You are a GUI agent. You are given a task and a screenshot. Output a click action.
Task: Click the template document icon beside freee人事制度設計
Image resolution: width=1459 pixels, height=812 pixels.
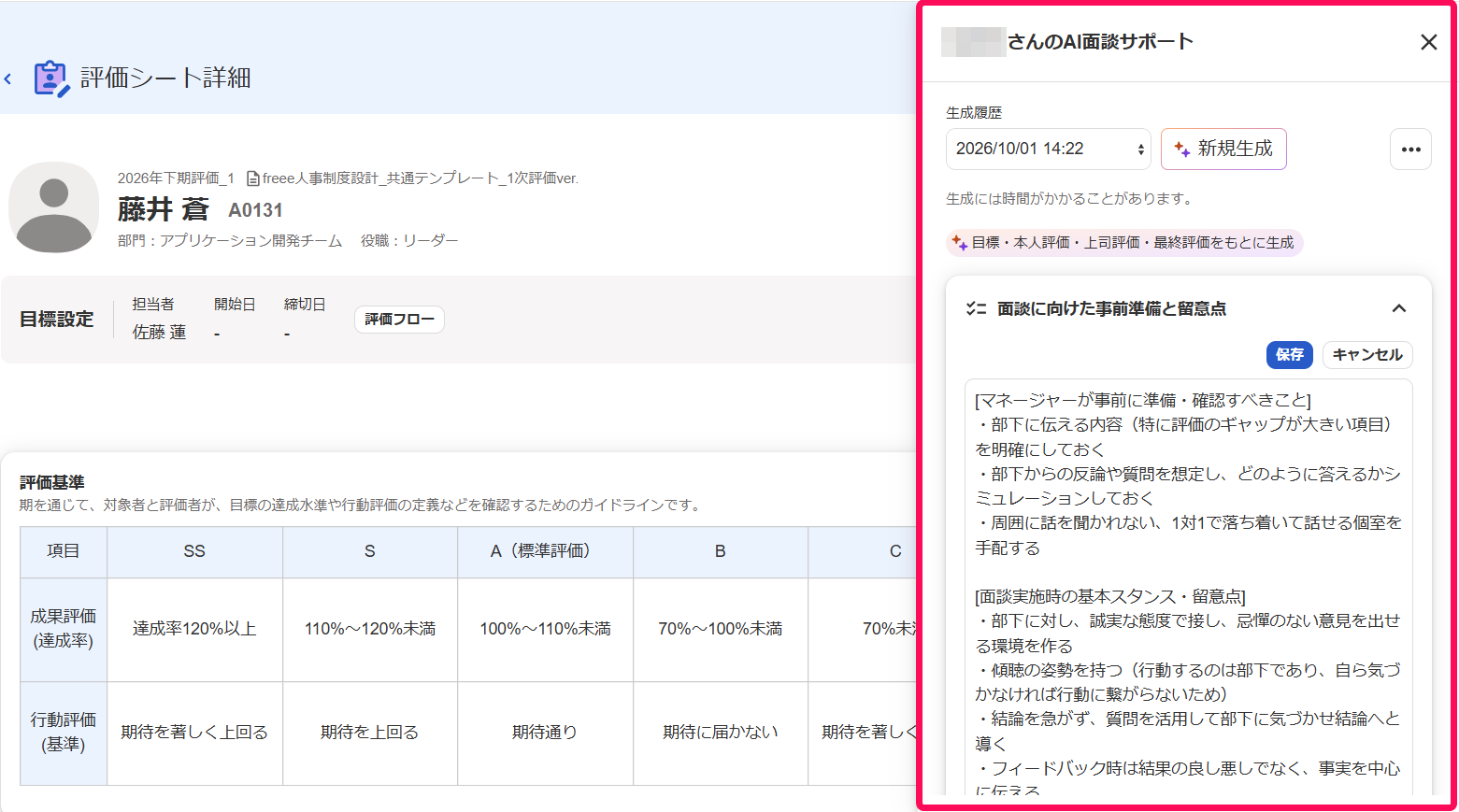click(252, 178)
